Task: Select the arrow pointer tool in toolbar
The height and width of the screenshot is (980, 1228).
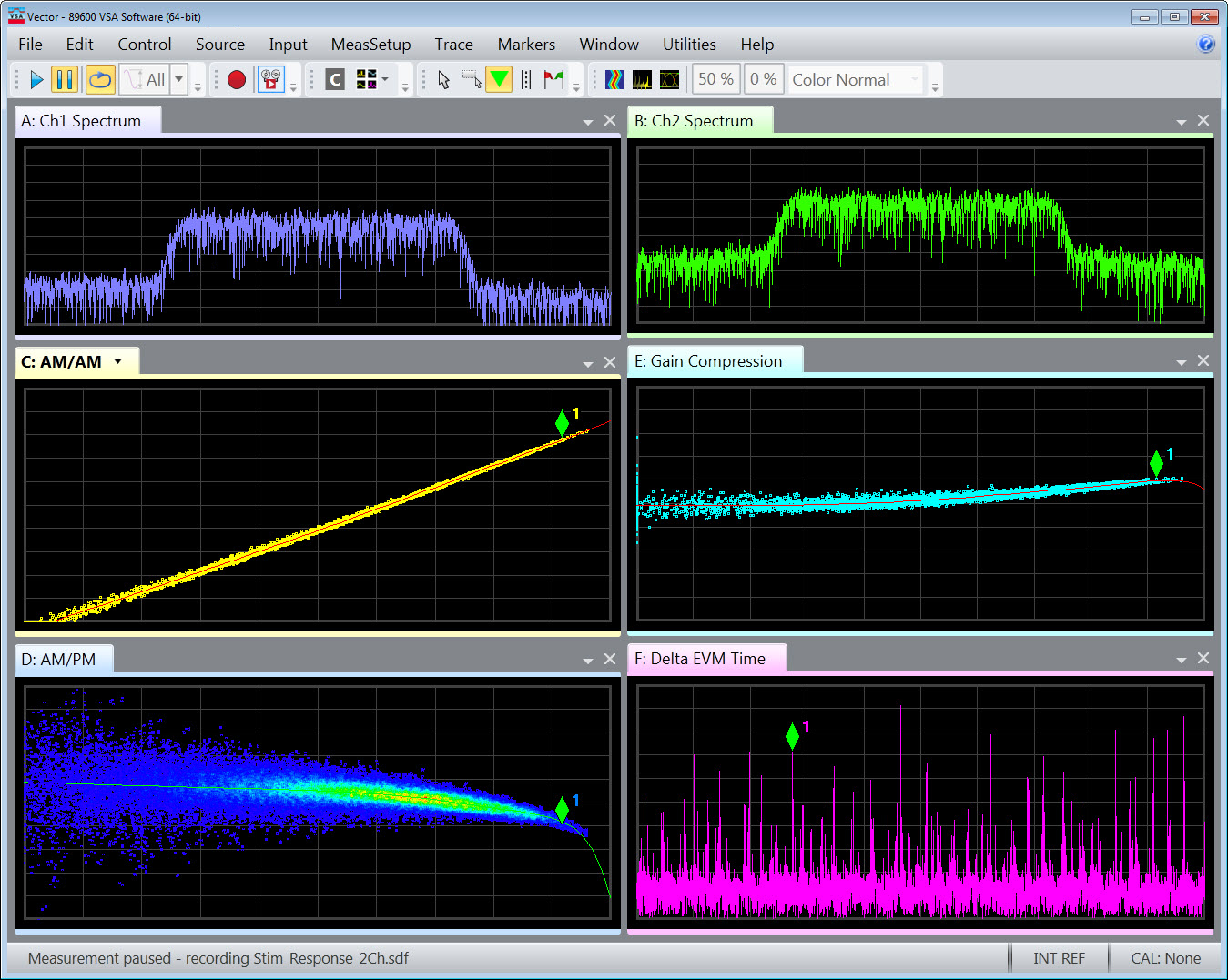Action: coord(442,79)
